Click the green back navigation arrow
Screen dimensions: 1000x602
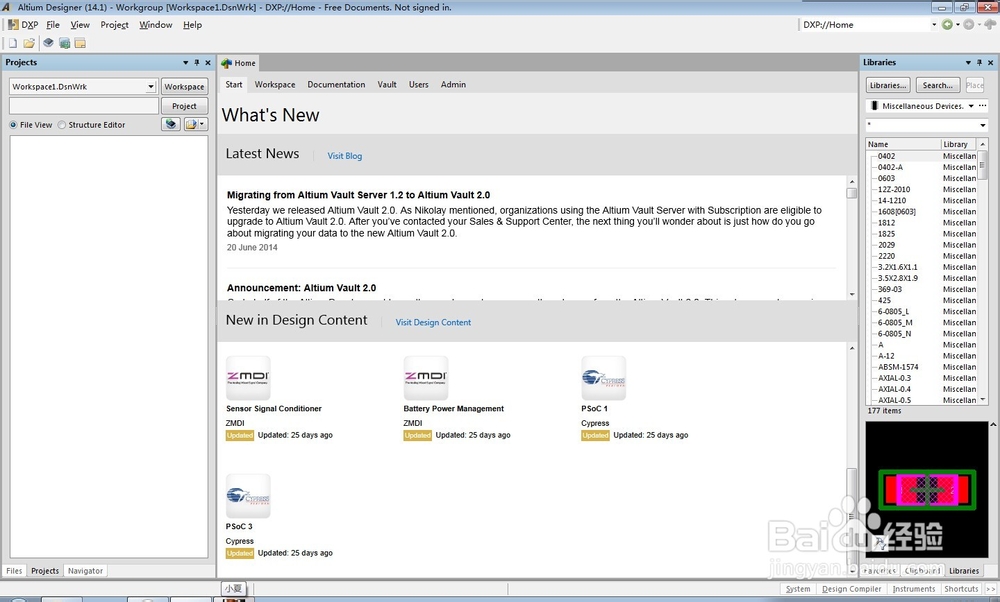[947, 25]
